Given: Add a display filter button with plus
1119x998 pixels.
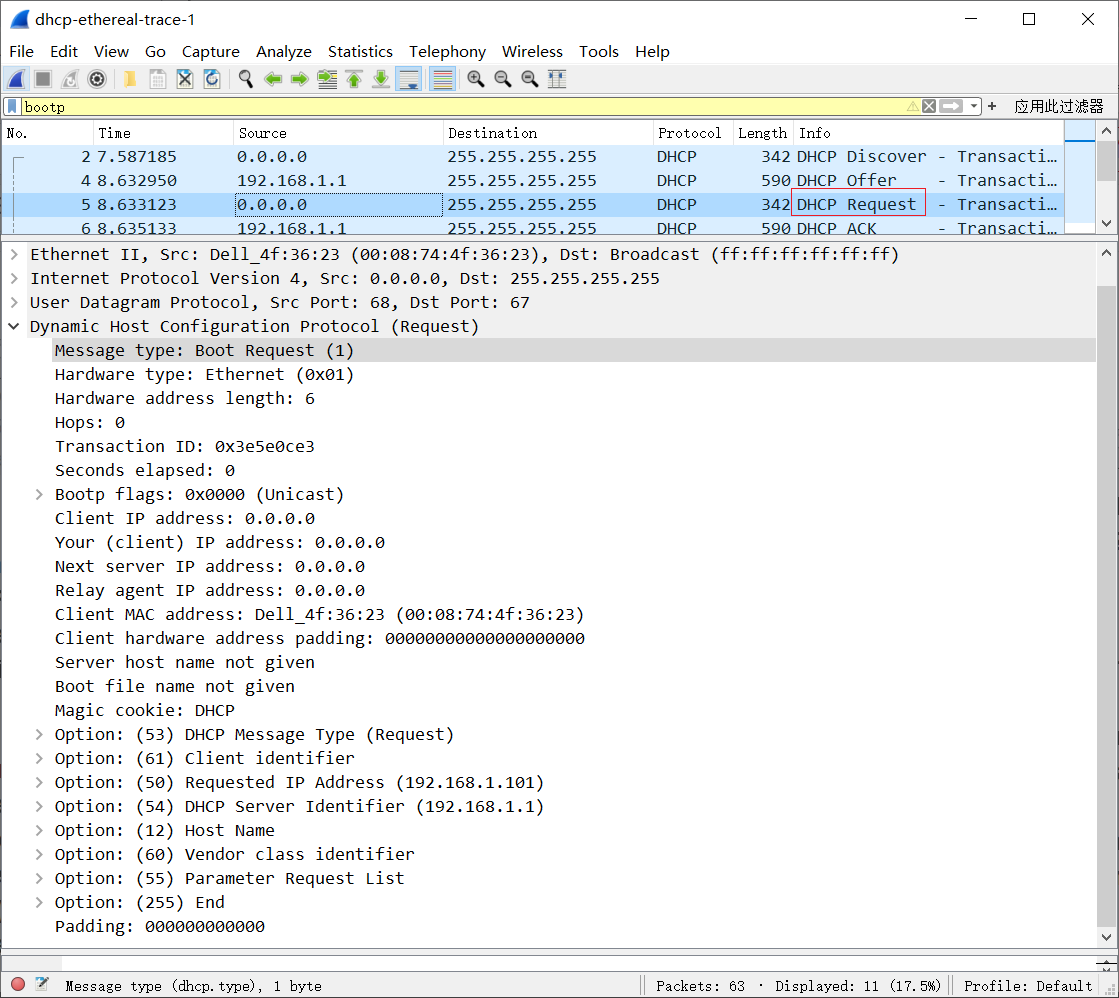Looking at the screenshot, I should (992, 106).
